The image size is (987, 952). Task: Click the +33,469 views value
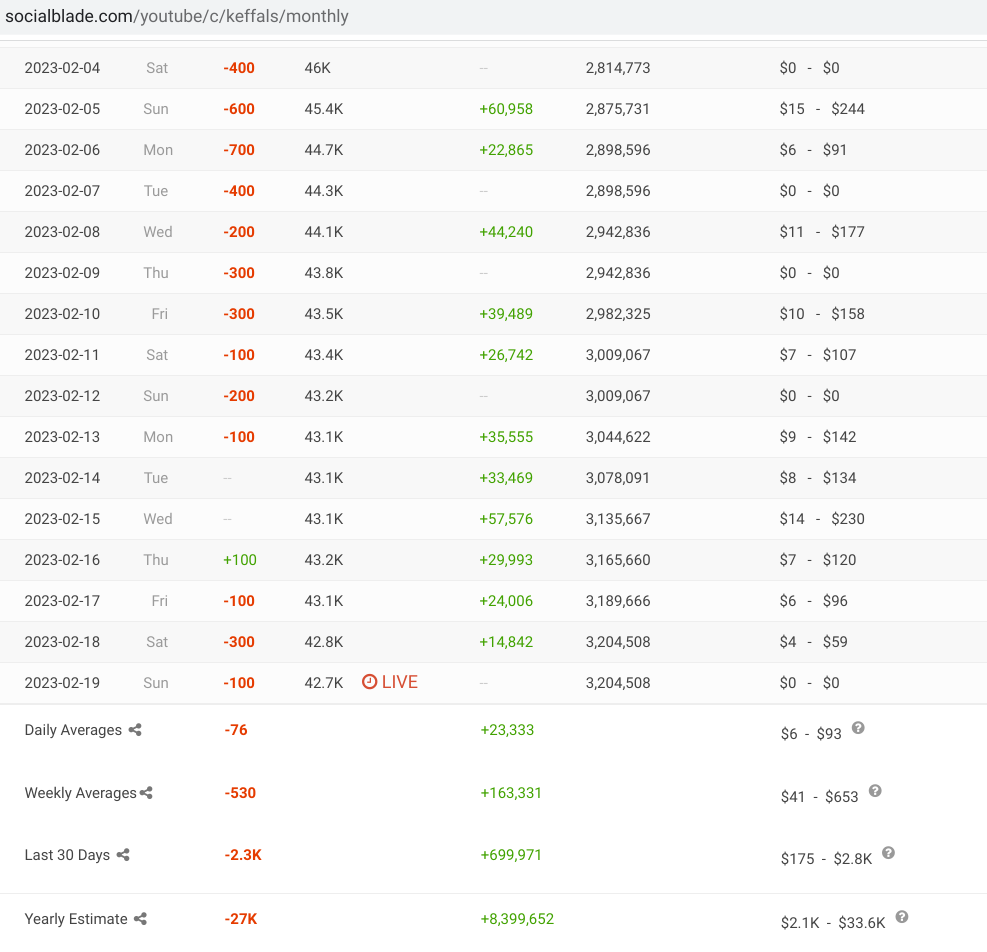coord(506,477)
